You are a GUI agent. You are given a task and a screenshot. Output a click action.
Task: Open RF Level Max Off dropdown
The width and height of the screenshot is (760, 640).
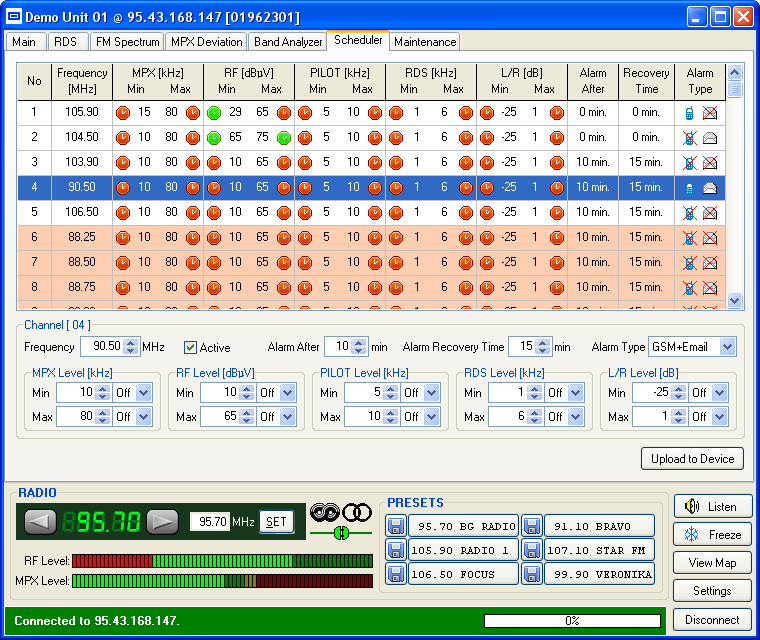click(288, 417)
